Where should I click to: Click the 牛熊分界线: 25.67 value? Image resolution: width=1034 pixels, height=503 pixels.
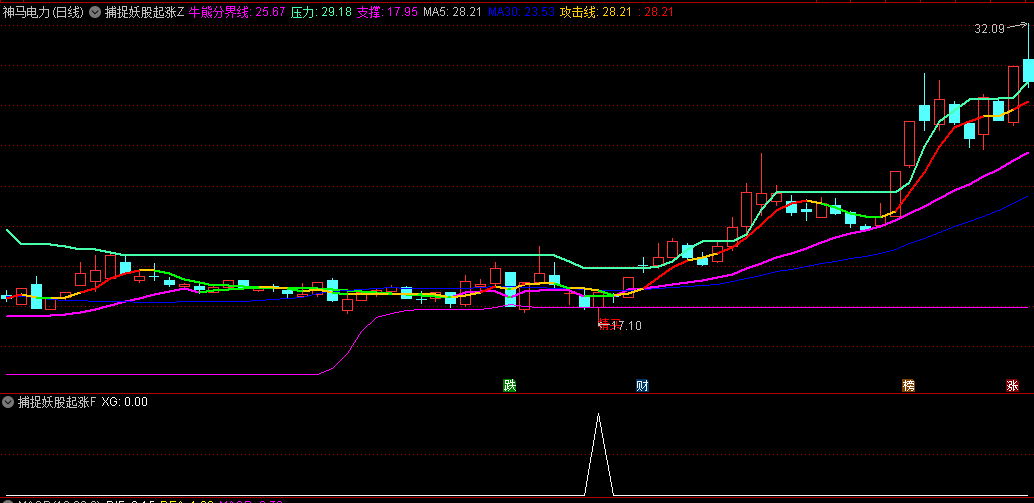click(x=237, y=12)
